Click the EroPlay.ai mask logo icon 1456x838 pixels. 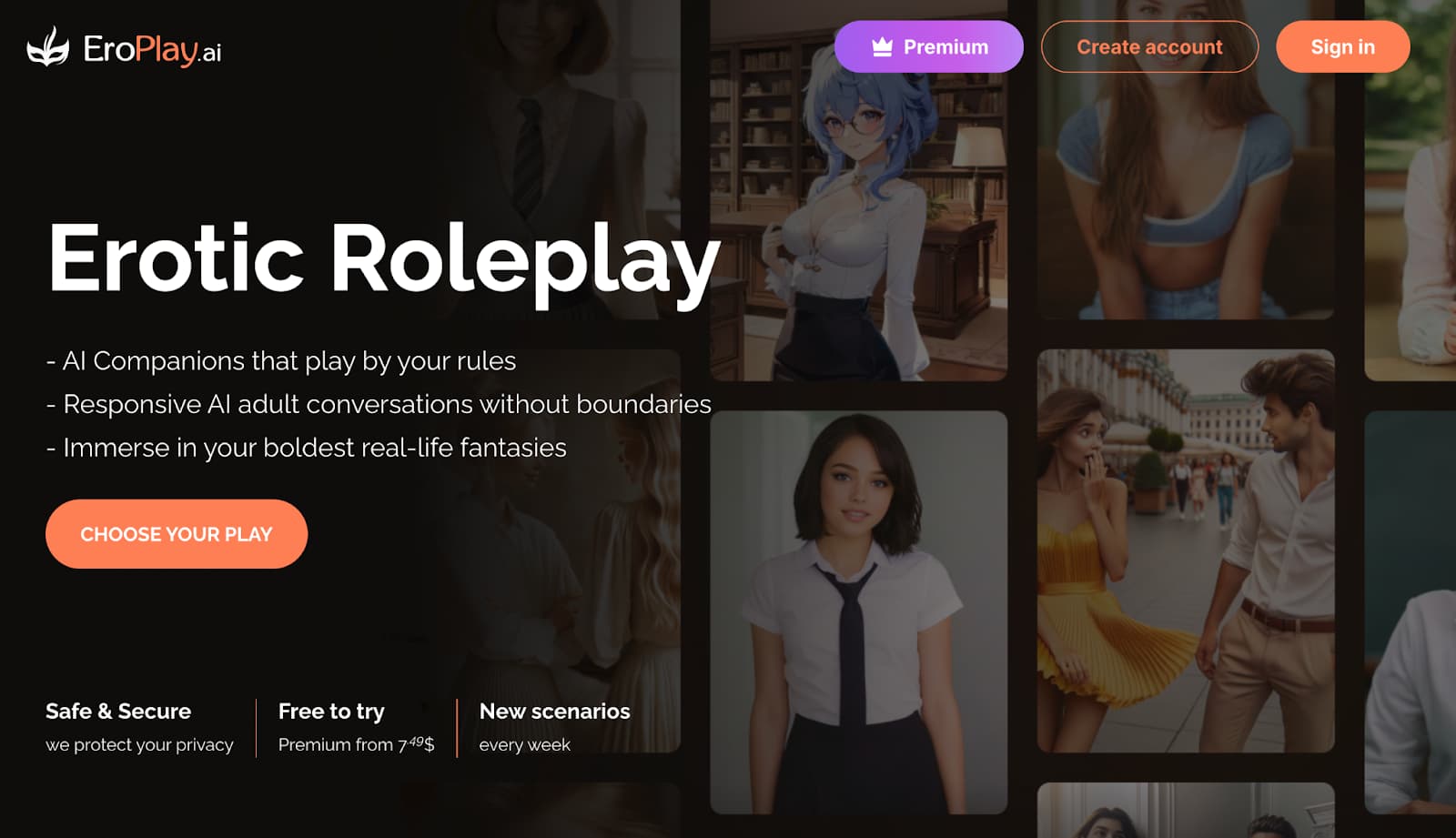48,47
